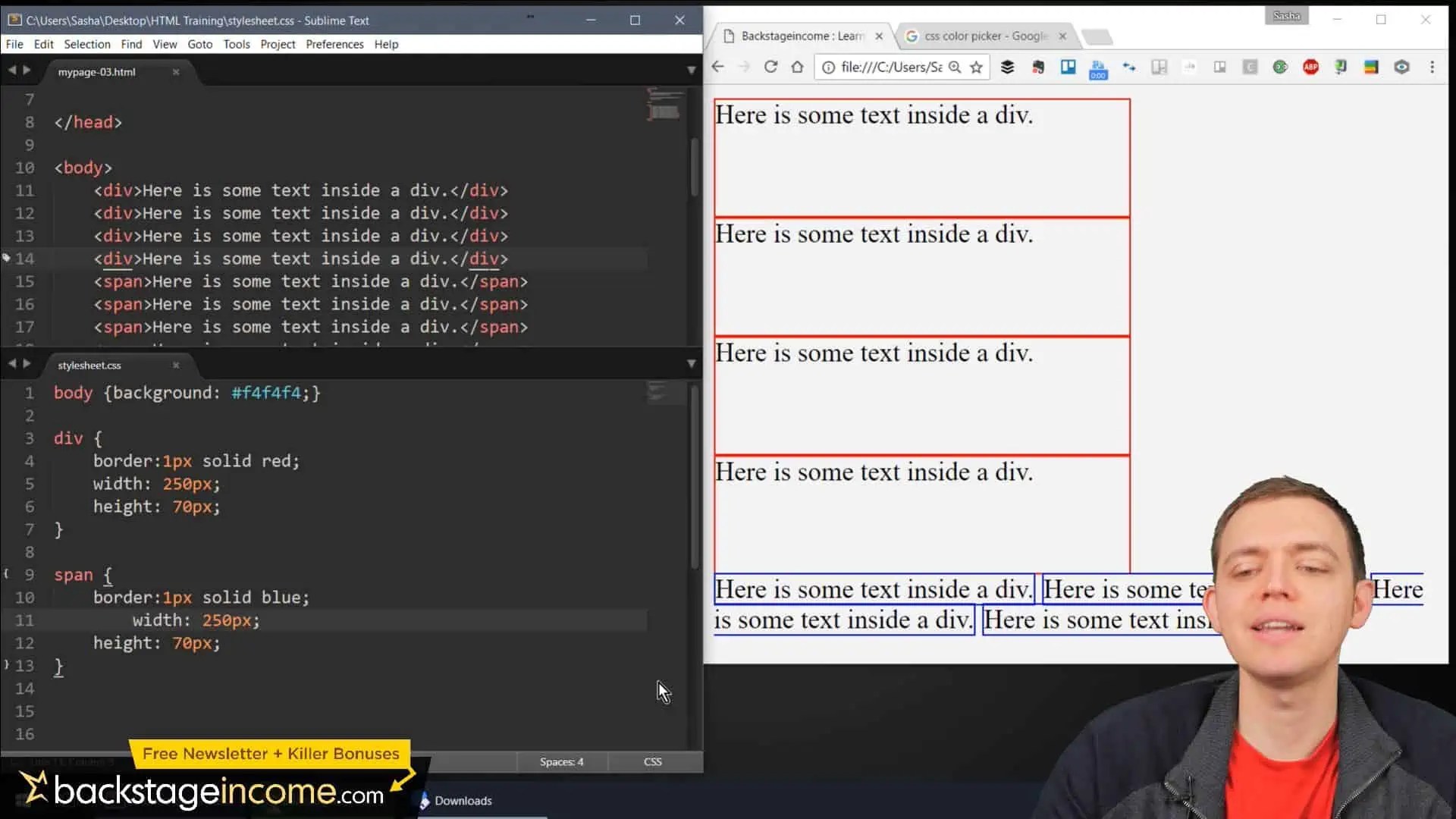Click CSS syntax indicator in status bar
Image resolution: width=1456 pixels, height=819 pixels.
tap(652, 761)
